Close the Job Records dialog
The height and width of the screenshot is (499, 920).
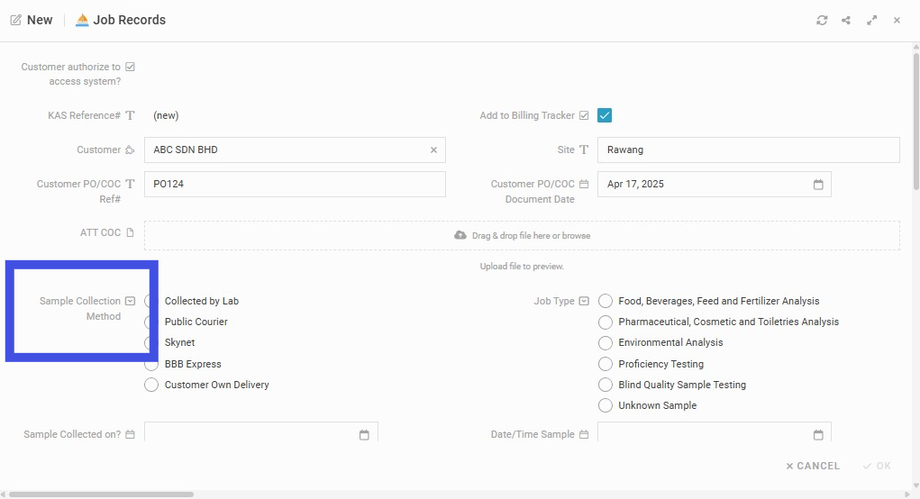coord(897,20)
